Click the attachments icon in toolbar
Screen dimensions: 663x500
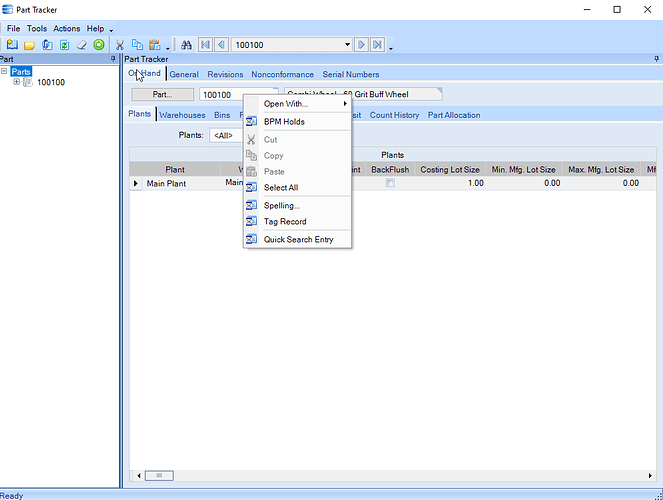(x=47, y=45)
